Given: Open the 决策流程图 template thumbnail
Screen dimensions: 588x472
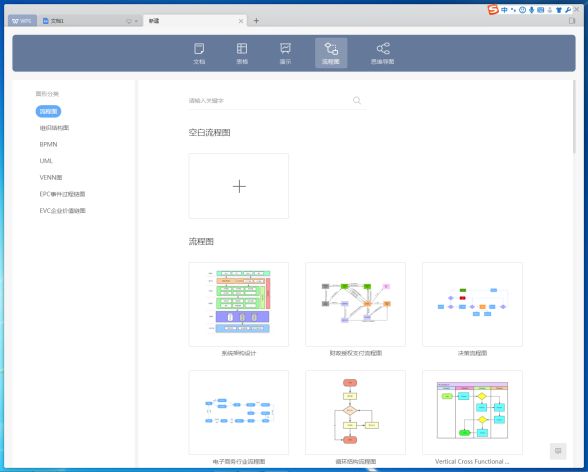Looking at the screenshot, I should 472,304.
